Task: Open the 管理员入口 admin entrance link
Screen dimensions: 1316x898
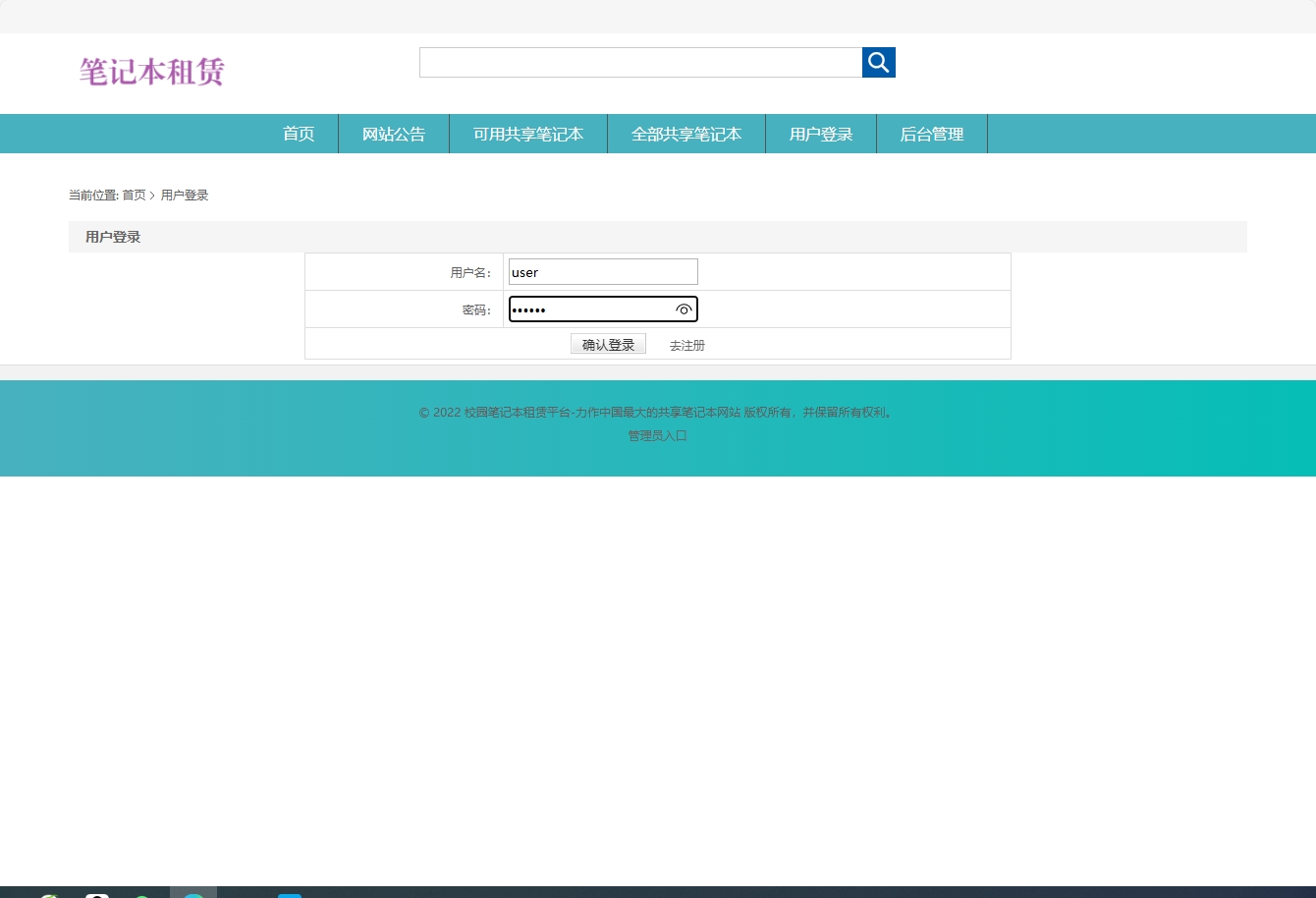Action: pyautogui.click(x=657, y=435)
